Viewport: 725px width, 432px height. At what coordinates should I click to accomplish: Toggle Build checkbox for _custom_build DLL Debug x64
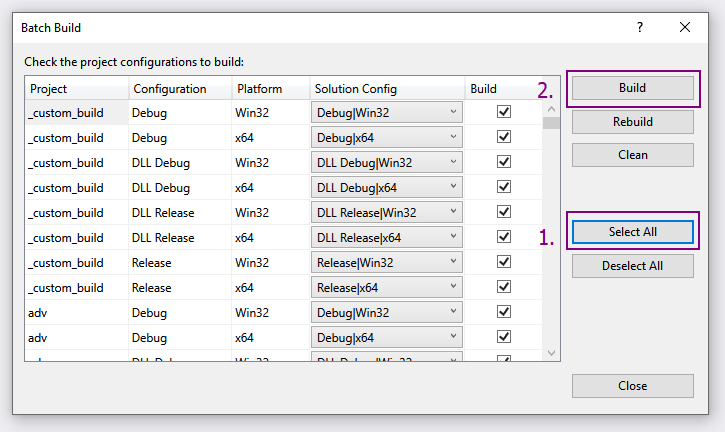pos(504,188)
